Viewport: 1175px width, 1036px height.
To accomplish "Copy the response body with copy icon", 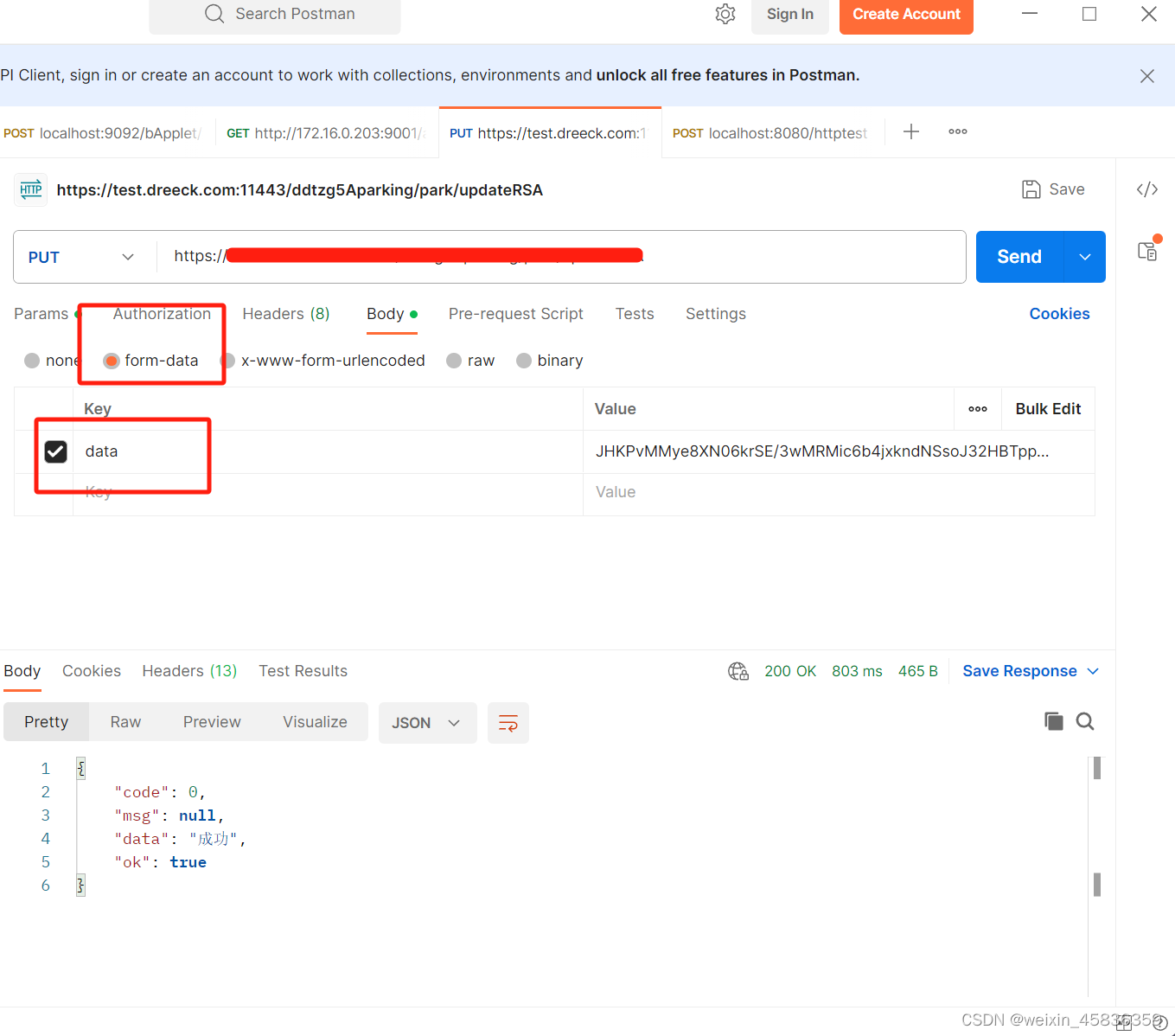I will 1053,721.
